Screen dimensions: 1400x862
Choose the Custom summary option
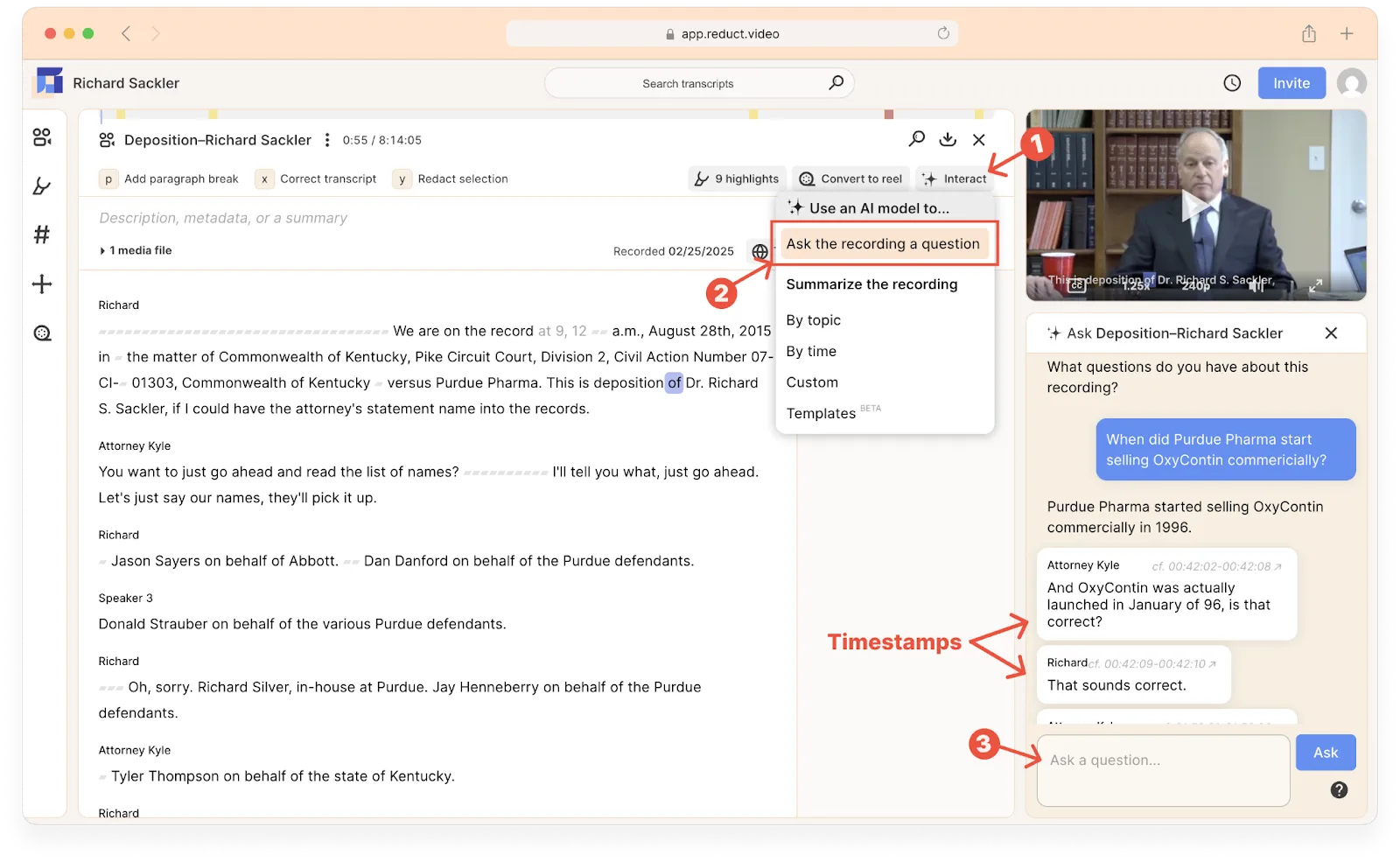click(x=812, y=382)
